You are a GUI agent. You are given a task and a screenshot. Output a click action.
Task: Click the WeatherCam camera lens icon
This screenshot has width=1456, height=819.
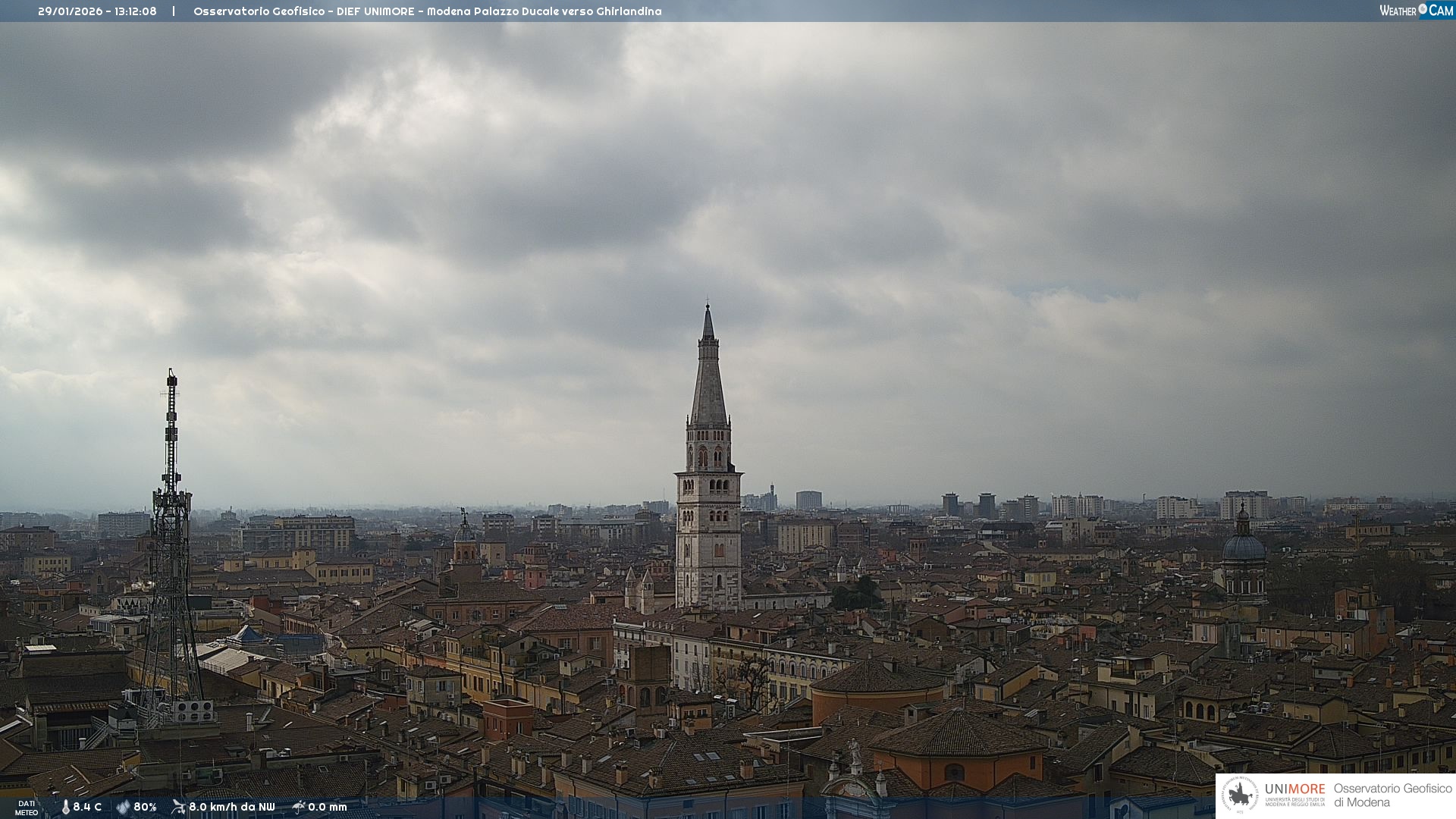[x=1423, y=9]
